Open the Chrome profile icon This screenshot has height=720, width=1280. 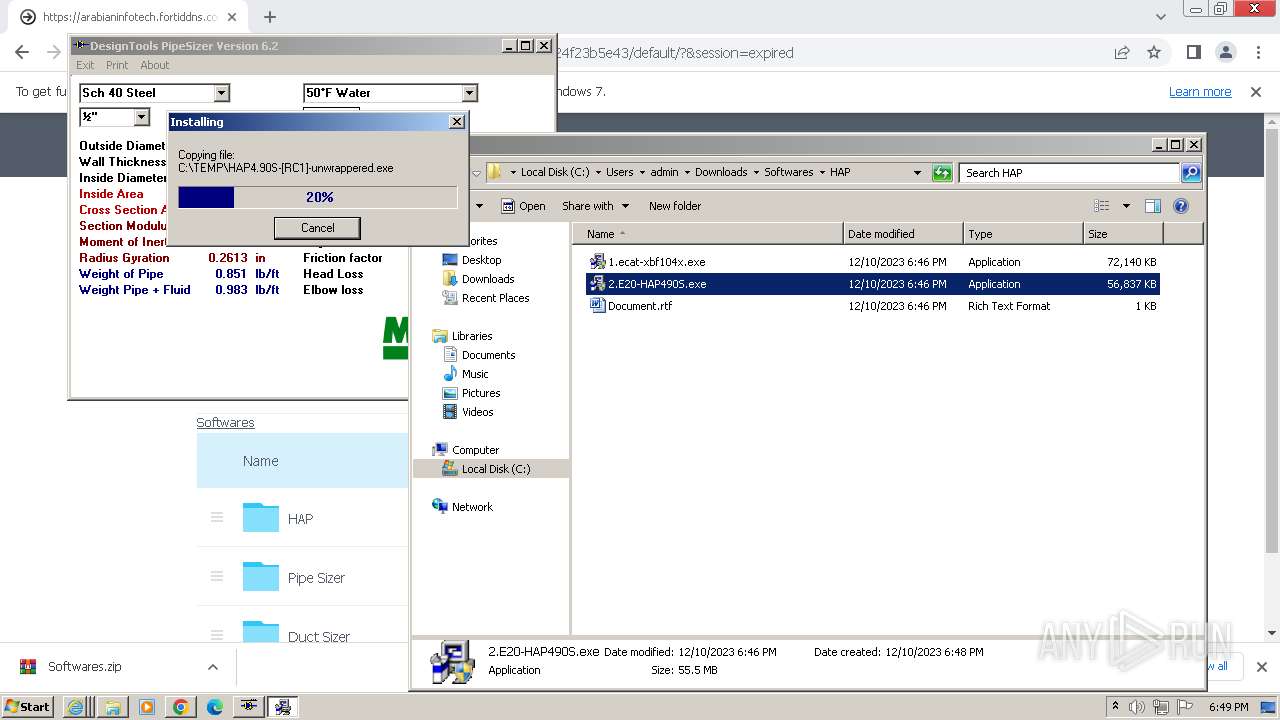pyautogui.click(x=1225, y=52)
